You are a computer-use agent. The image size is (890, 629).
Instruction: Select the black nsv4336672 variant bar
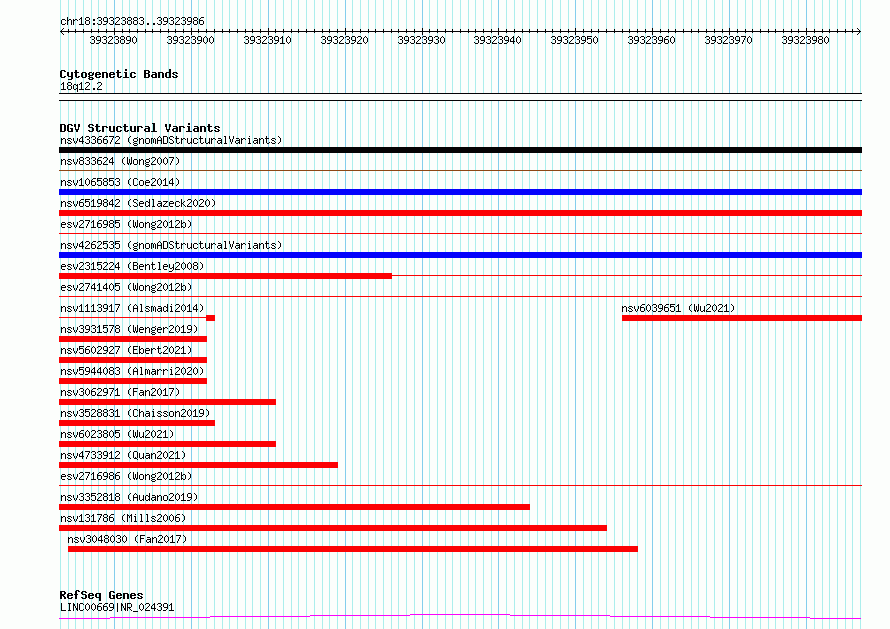pyautogui.click(x=460, y=150)
